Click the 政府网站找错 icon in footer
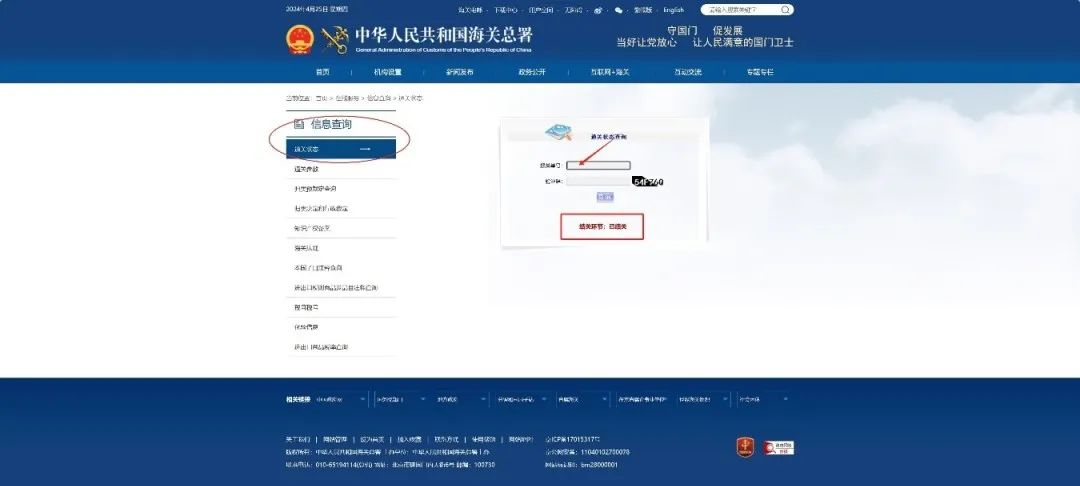The height and width of the screenshot is (486, 1080). tap(778, 447)
